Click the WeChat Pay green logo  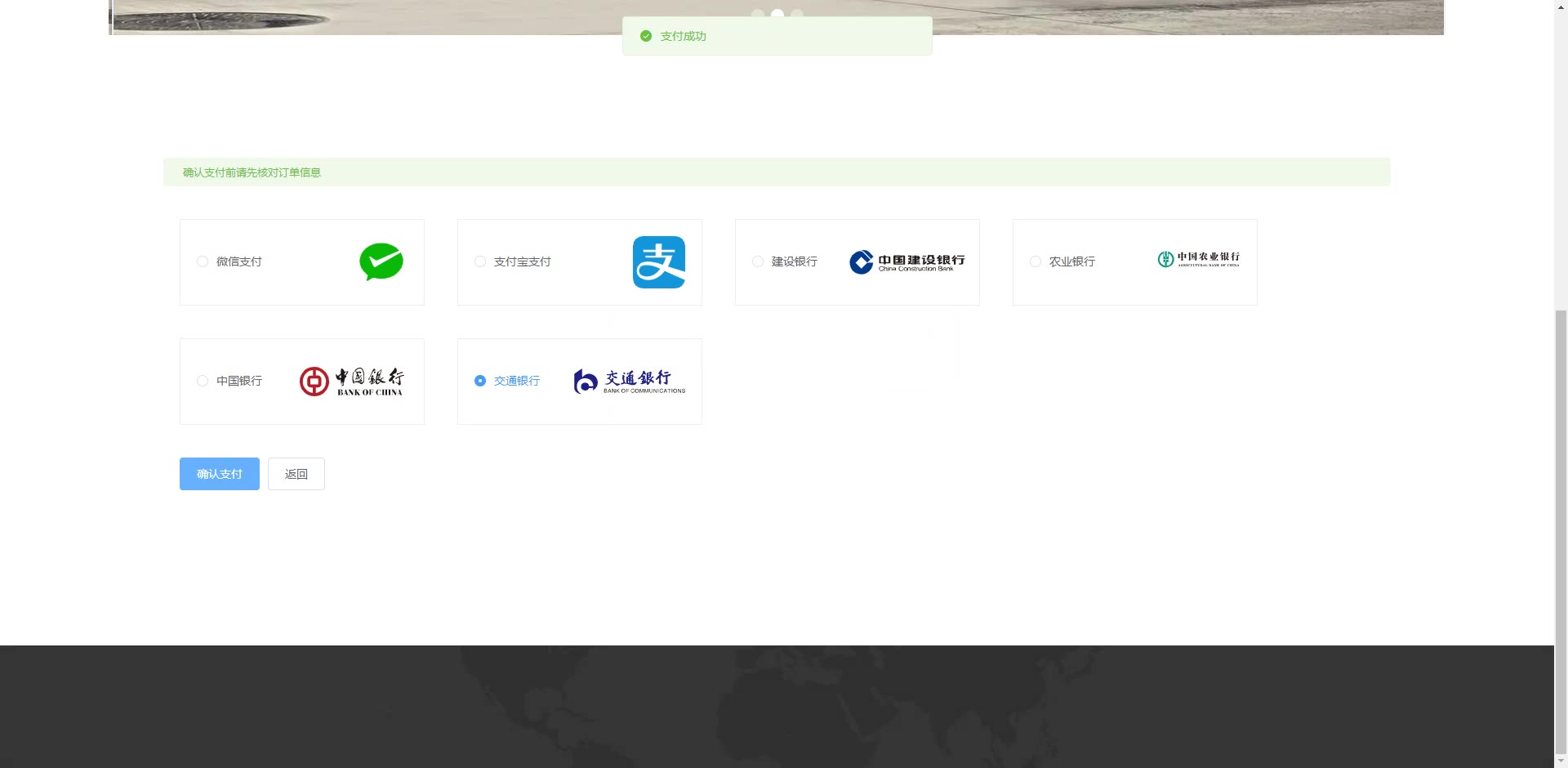tap(381, 261)
